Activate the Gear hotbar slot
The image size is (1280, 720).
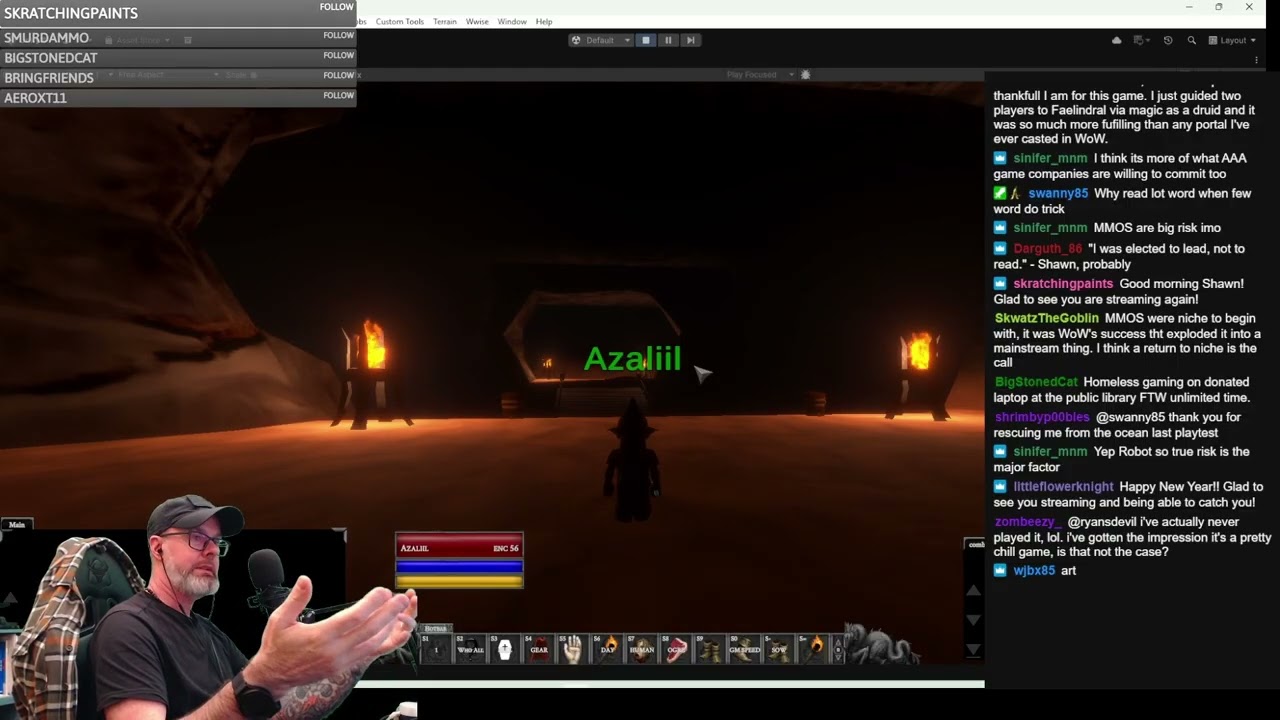point(539,649)
